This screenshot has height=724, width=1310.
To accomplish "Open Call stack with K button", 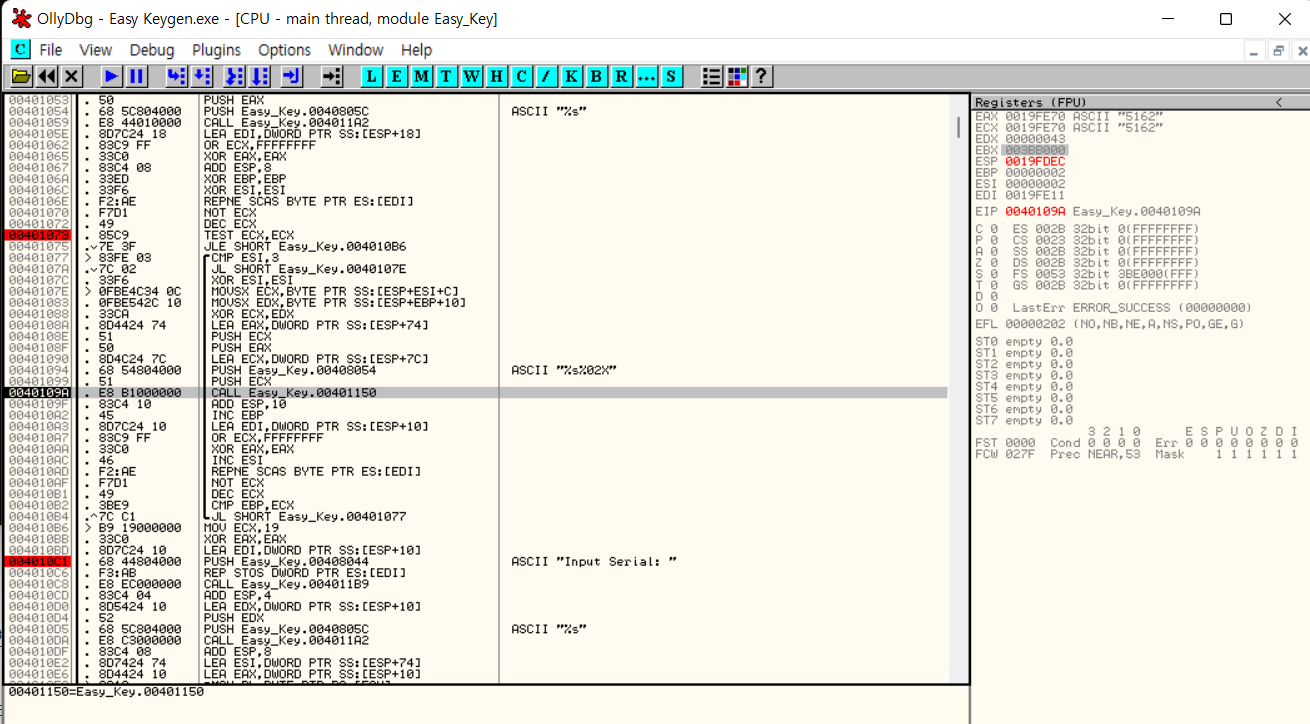I will pos(572,76).
